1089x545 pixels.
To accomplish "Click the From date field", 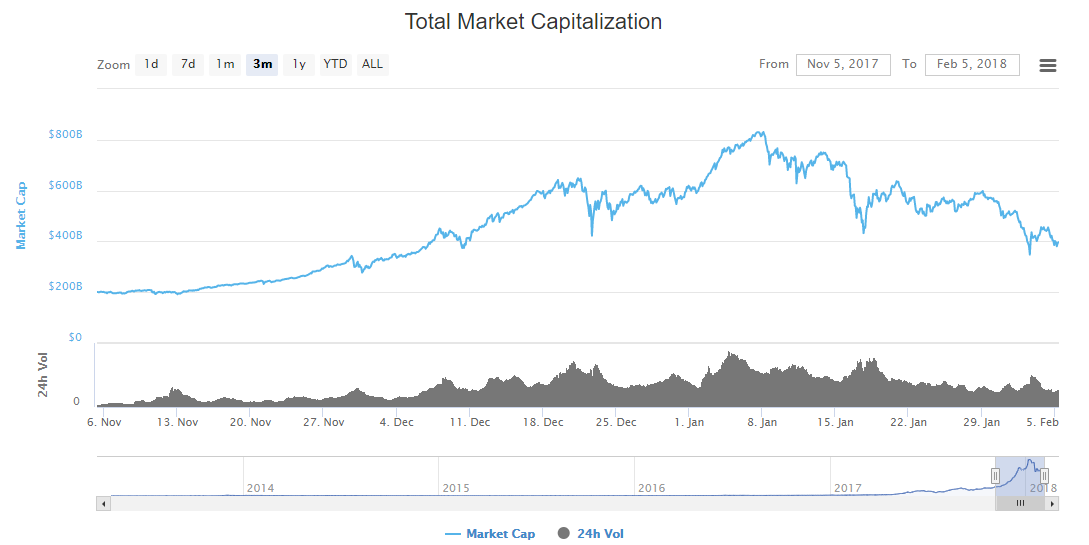I will 843,64.
